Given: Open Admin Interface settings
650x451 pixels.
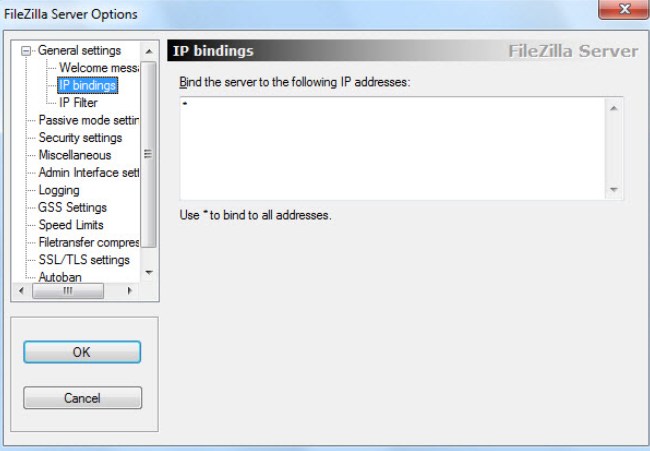Looking at the screenshot, I should pyautogui.click(x=89, y=172).
